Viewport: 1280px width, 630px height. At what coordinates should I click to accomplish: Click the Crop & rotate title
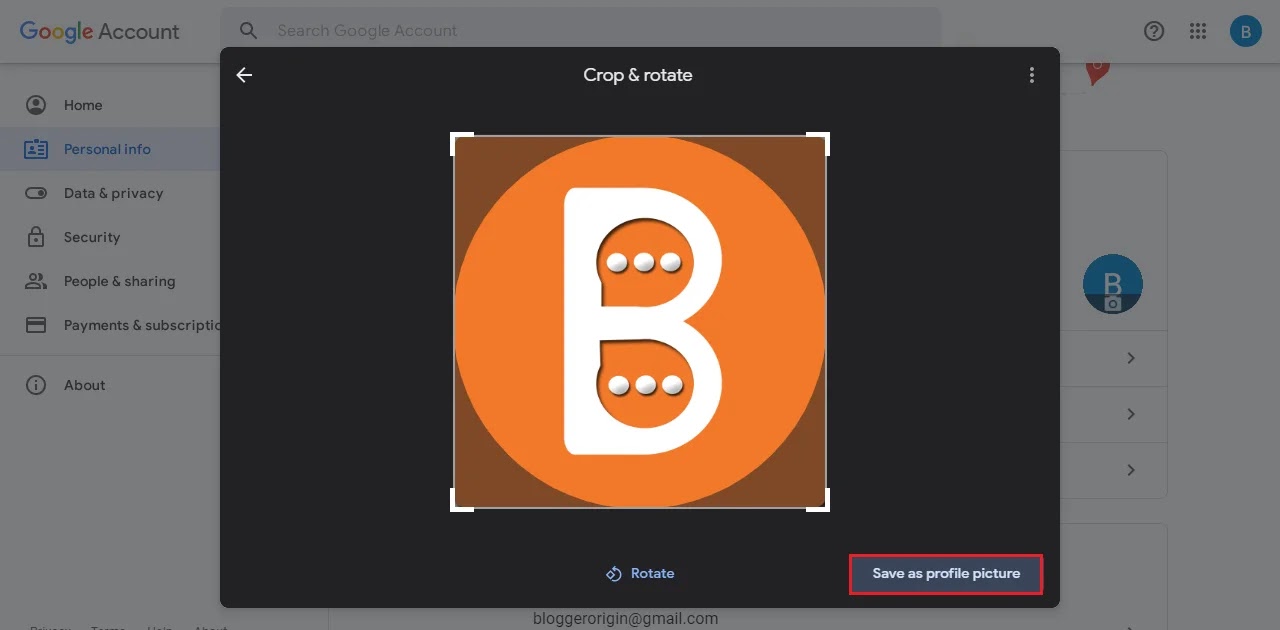click(638, 75)
